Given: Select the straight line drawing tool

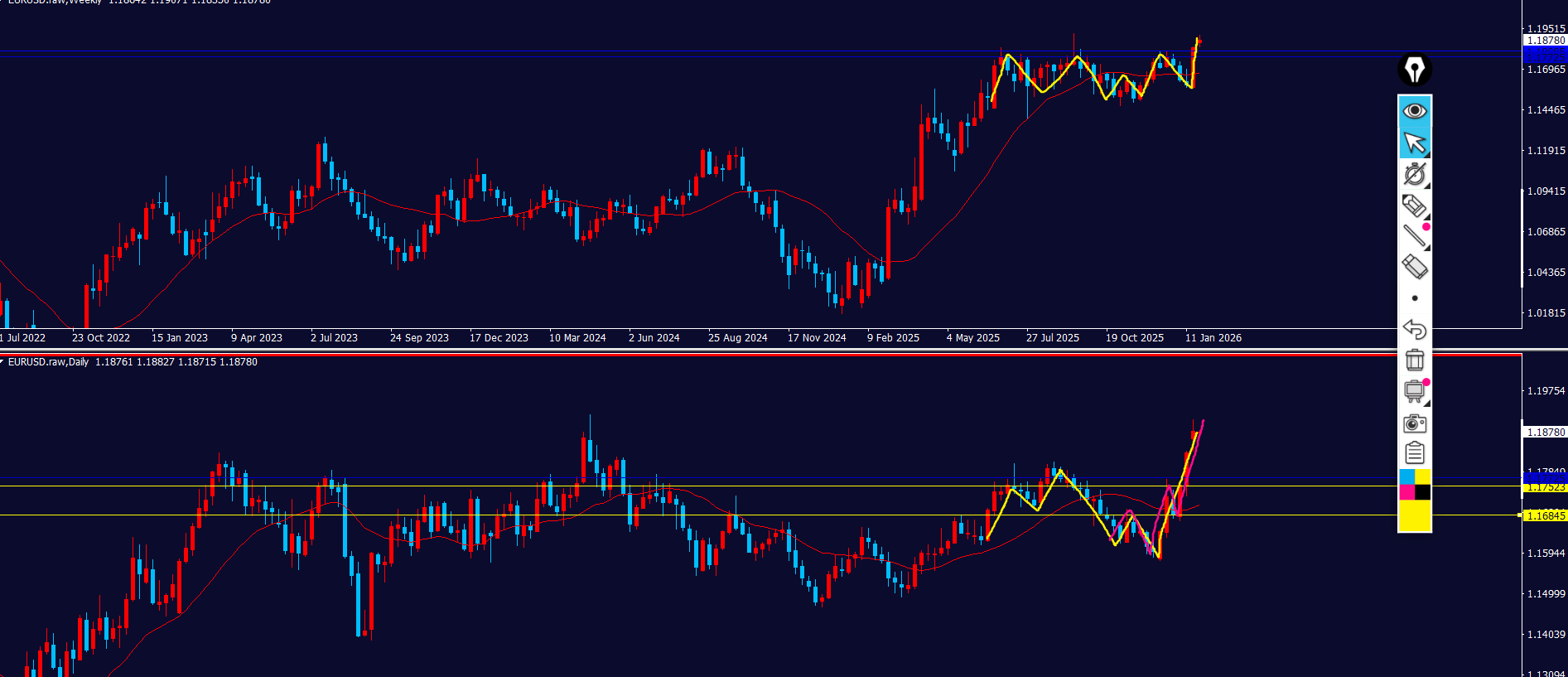Looking at the screenshot, I should [x=1415, y=236].
